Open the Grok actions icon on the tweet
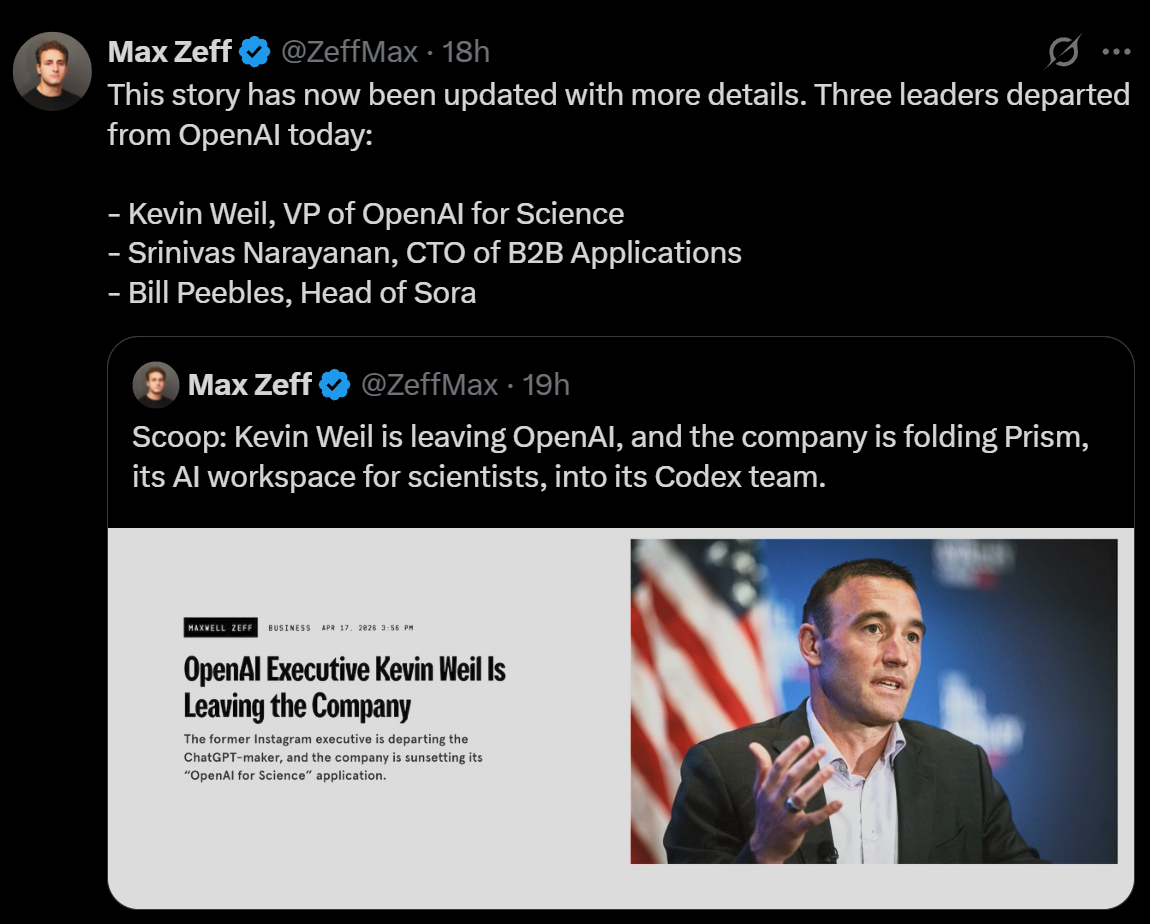The width and height of the screenshot is (1150, 924). tap(1064, 51)
